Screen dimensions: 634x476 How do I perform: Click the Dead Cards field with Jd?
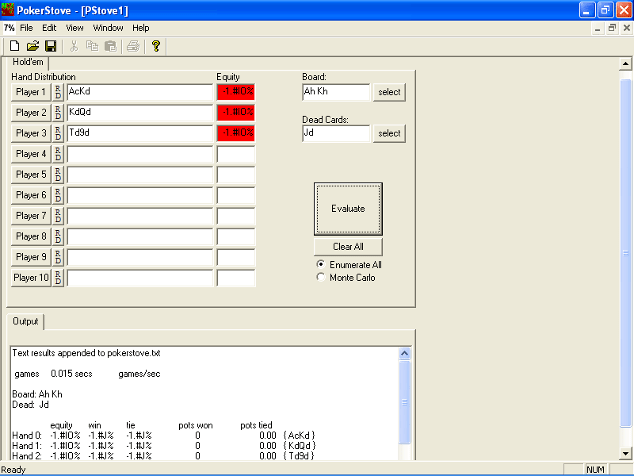(x=336, y=133)
